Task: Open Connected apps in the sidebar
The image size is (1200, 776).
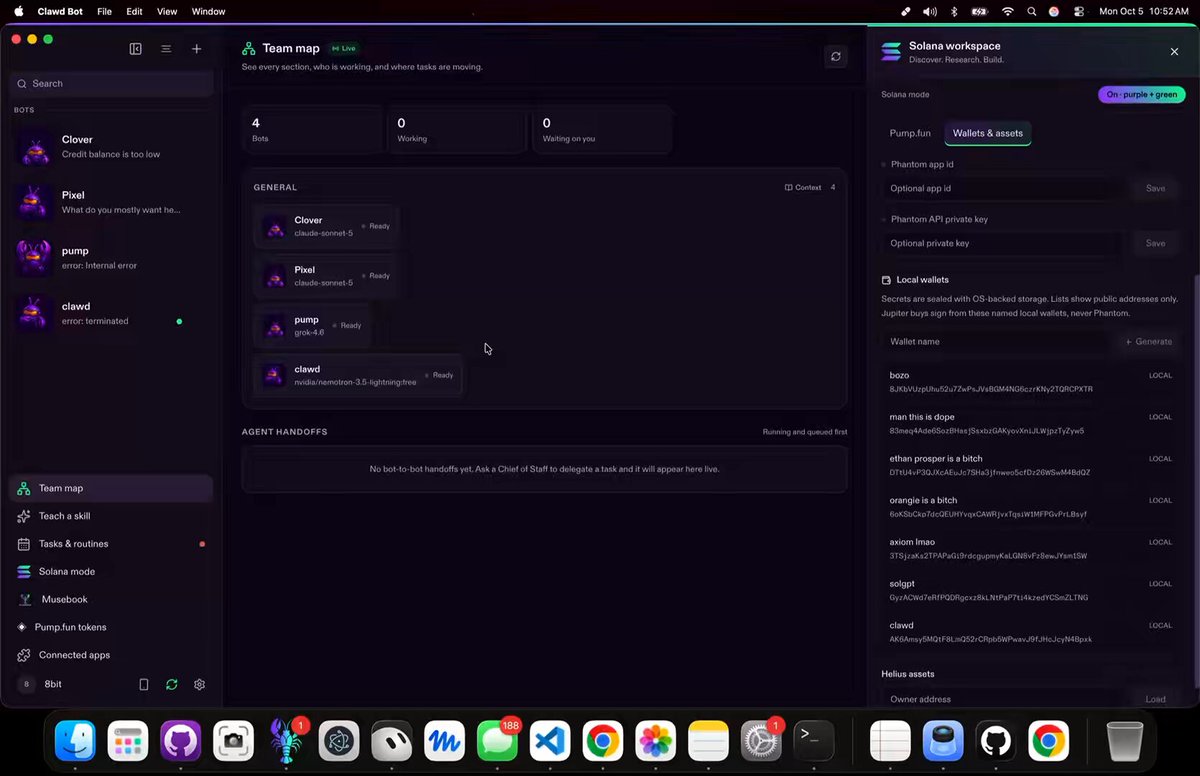Action: [111, 655]
